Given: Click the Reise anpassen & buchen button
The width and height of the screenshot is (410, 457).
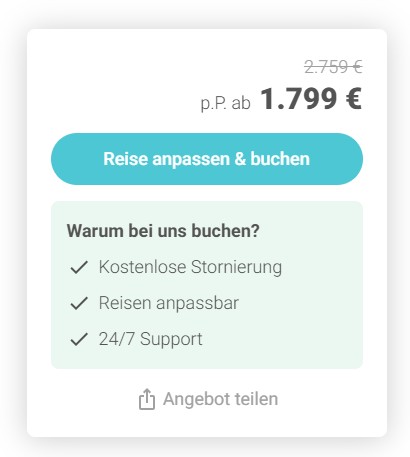Looking at the screenshot, I should (x=207, y=159).
